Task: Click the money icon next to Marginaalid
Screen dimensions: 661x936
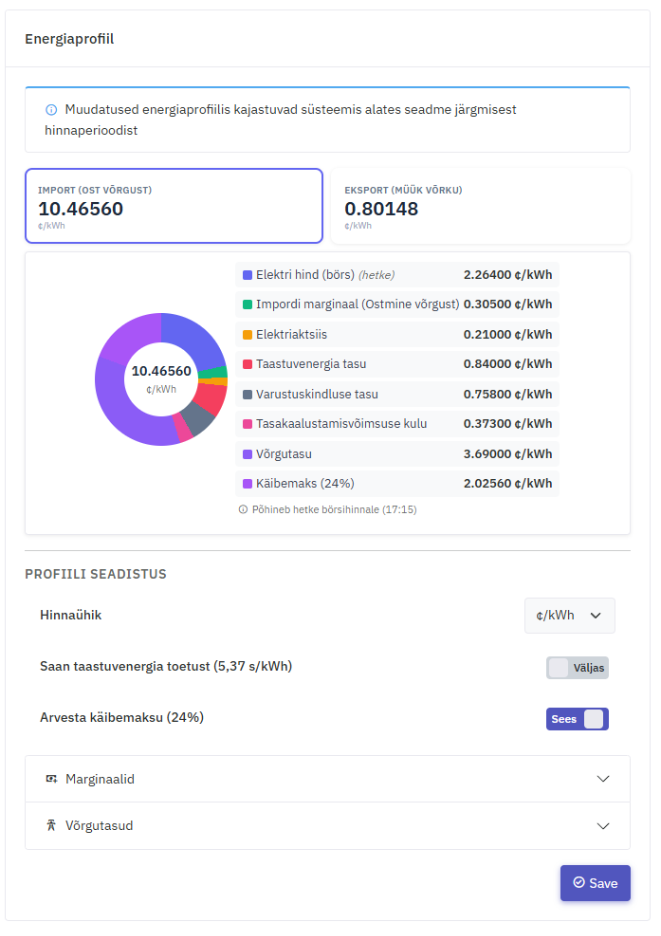Action: coord(51,779)
